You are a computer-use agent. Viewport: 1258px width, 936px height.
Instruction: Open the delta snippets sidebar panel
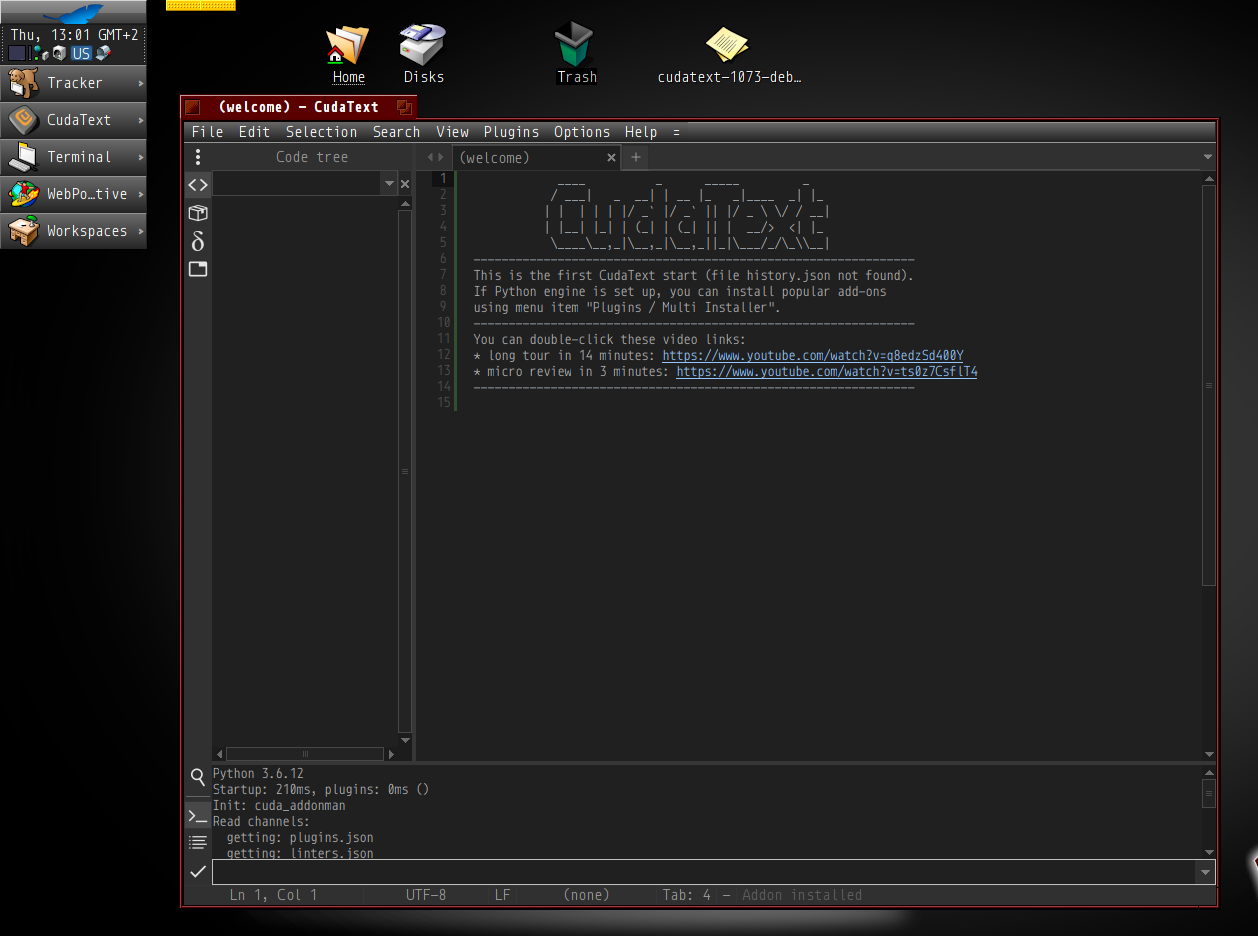[x=198, y=241]
